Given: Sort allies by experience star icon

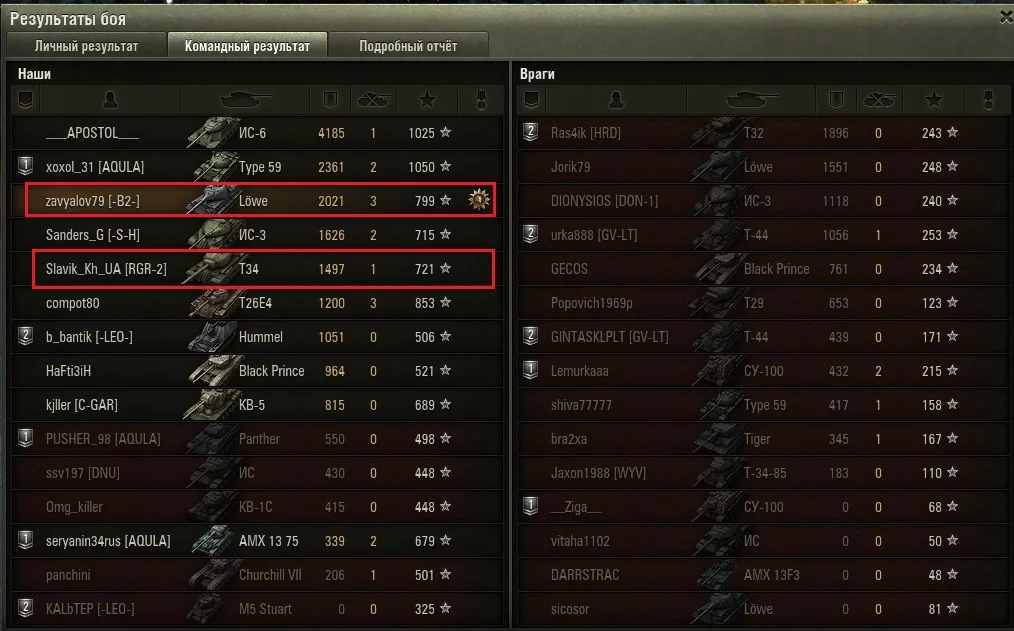Looking at the screenshot, I should point(427,100).
